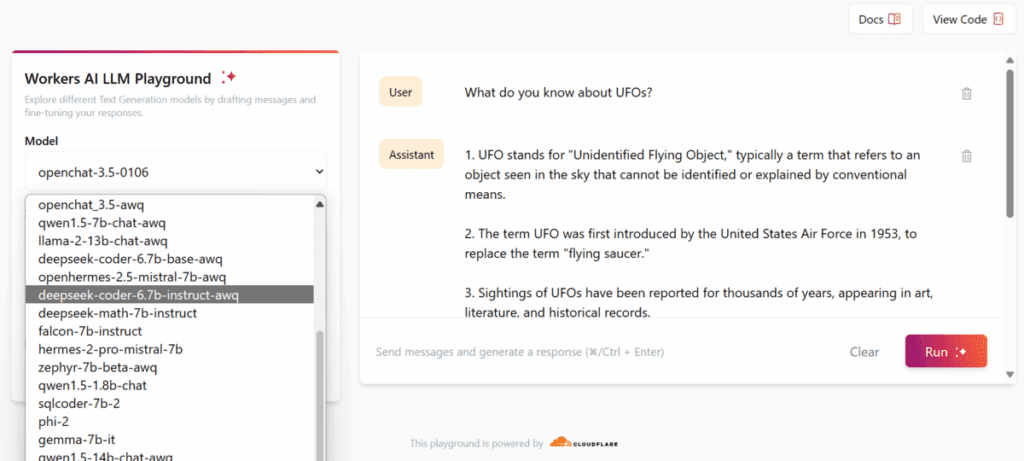The width and height of the screenshot is (1024, 461).
Task: Click the Workers AI LLM Playground title
Action: (x=118, y=79)
